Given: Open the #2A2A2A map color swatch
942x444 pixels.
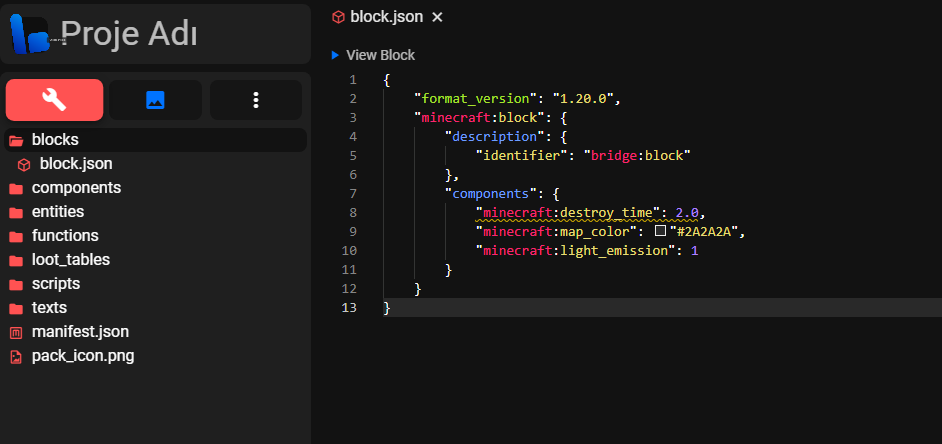Looking at the screenshot, I should (660, 231).
